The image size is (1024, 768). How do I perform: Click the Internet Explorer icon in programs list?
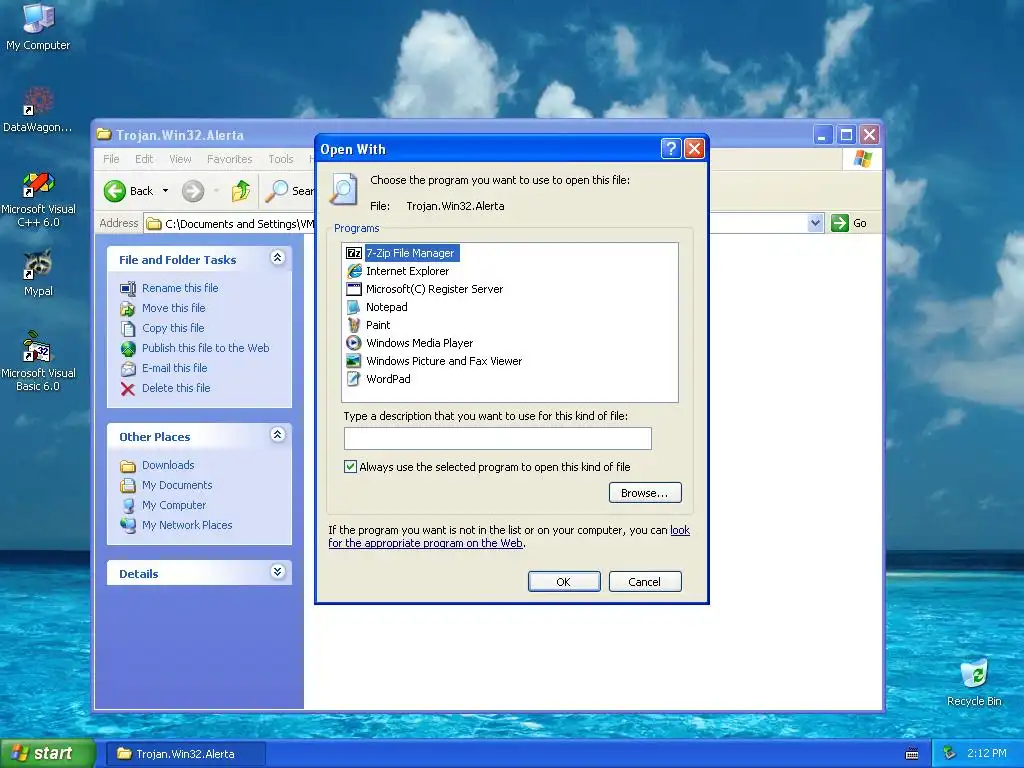[354, 271]
